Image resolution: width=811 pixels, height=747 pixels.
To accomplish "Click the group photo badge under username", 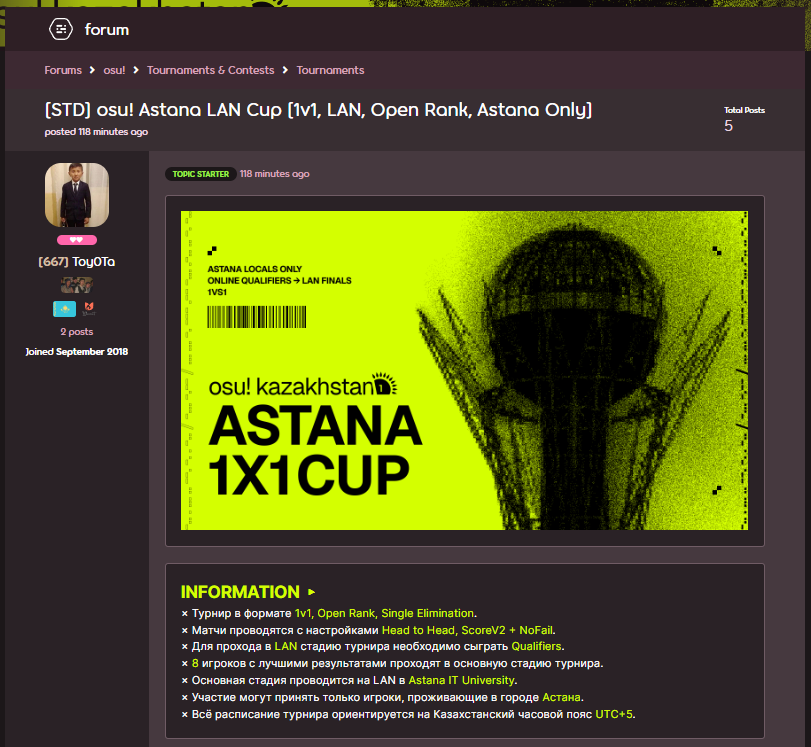I will [x=77, y=285].
